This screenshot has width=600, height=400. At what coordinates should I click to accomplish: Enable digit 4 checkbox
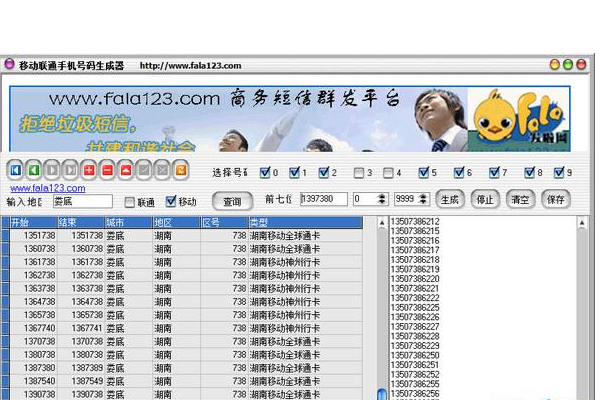[x=388, y=173]
